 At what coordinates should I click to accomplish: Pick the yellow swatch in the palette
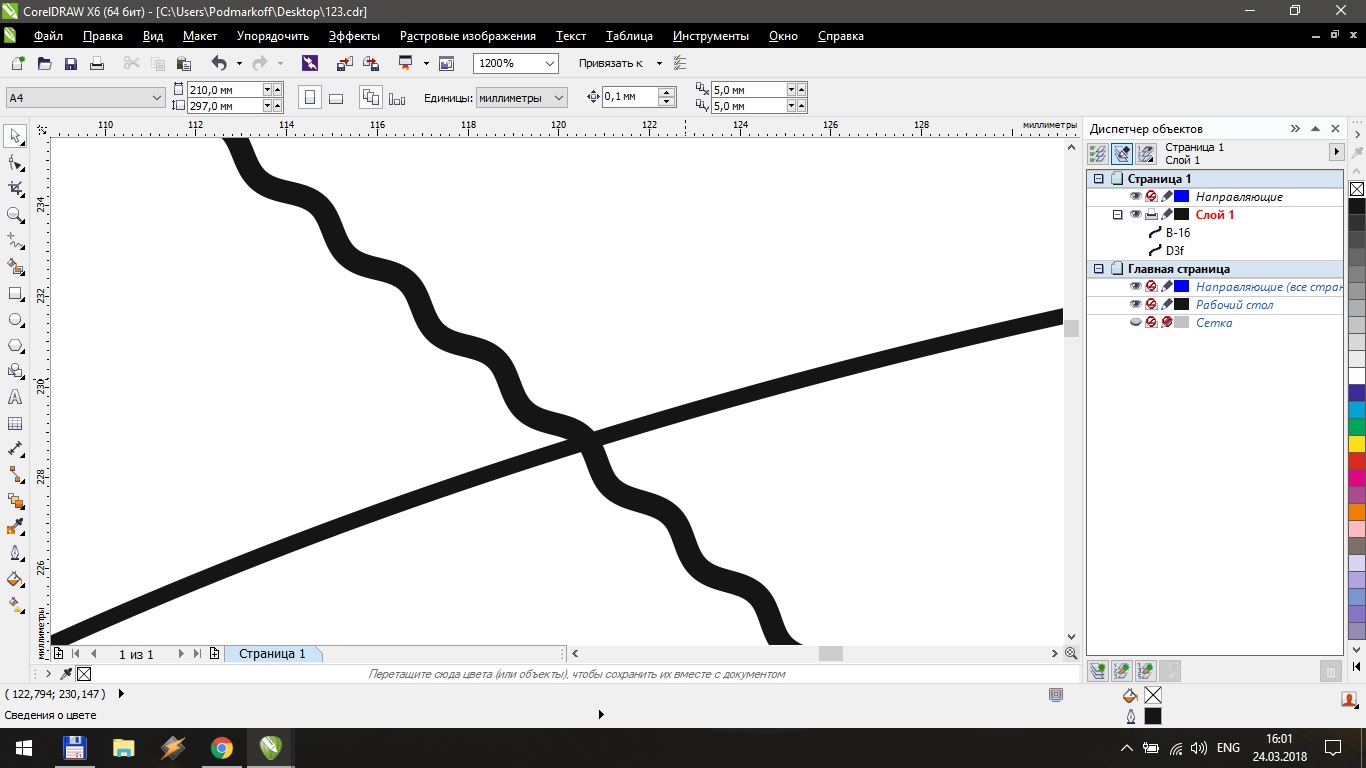tap(1357, 444)
